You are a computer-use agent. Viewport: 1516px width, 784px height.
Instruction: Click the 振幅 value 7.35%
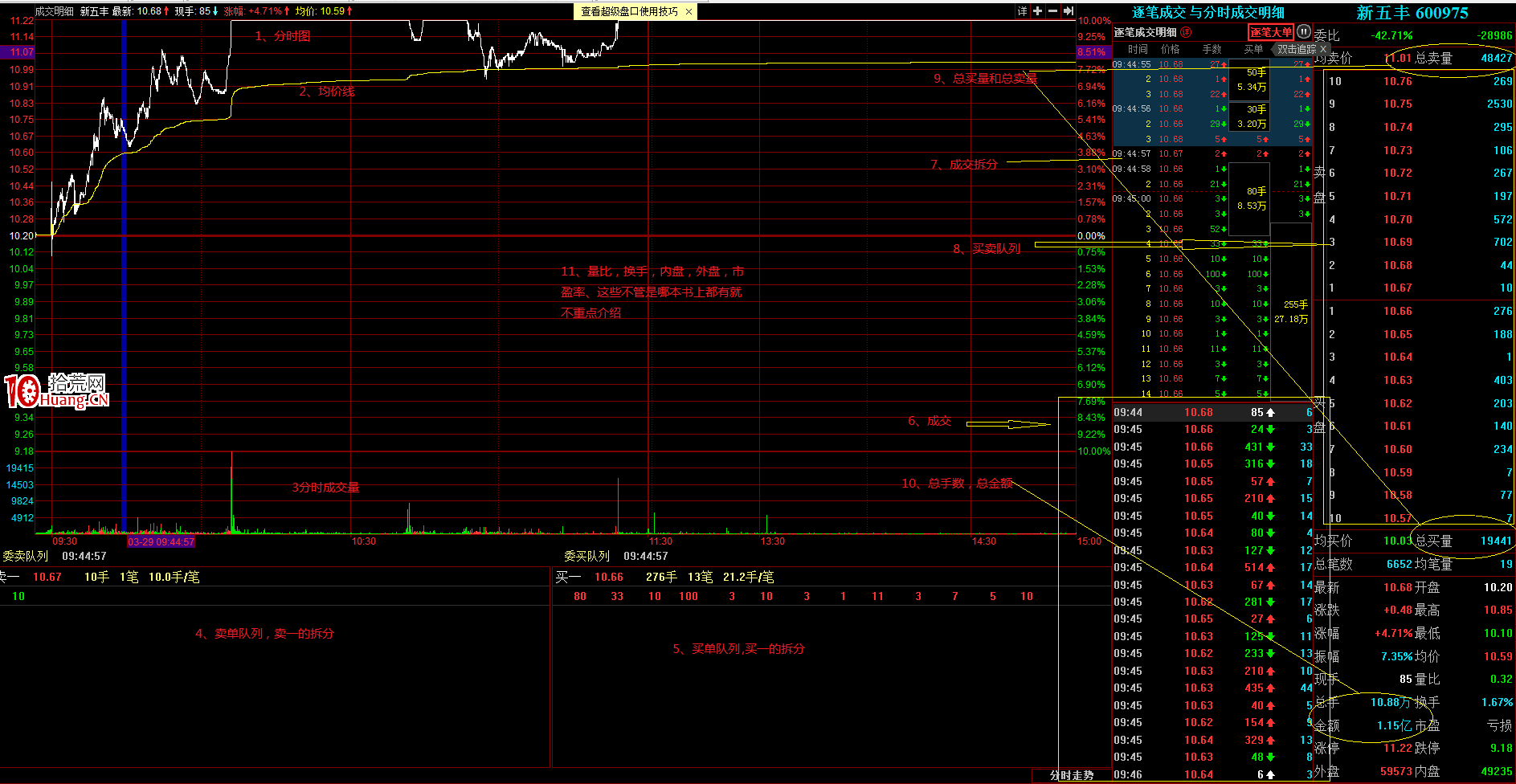(x=1396, y=656)
